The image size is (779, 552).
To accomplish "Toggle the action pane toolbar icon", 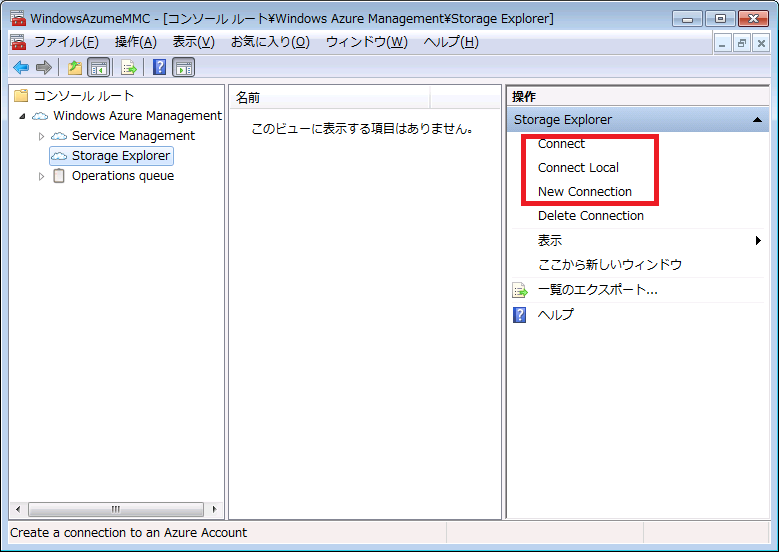I will [x=184, y=67].
